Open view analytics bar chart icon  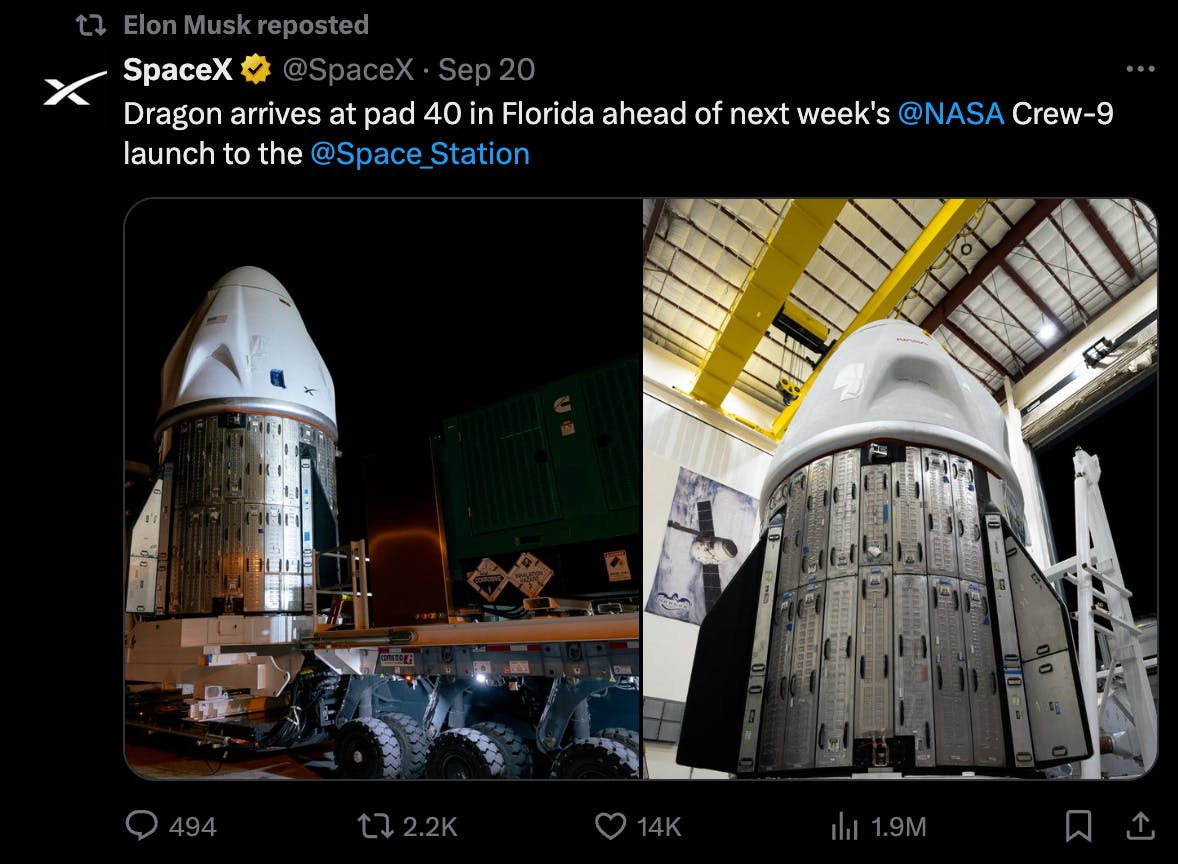tap(845, 826)
